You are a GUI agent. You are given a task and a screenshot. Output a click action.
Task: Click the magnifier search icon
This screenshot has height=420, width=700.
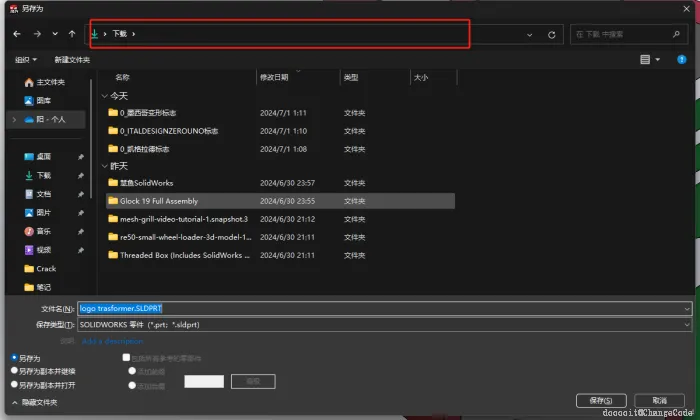[676, 34]
